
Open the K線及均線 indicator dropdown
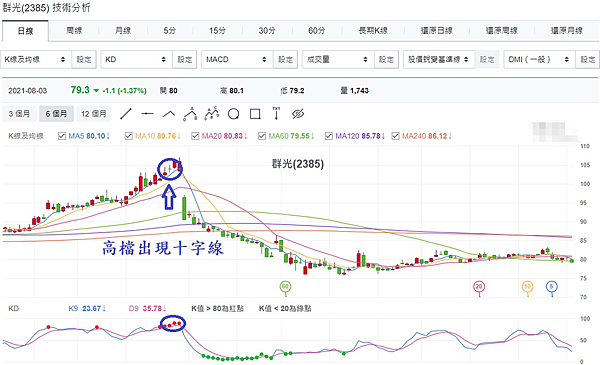point(36,59)
